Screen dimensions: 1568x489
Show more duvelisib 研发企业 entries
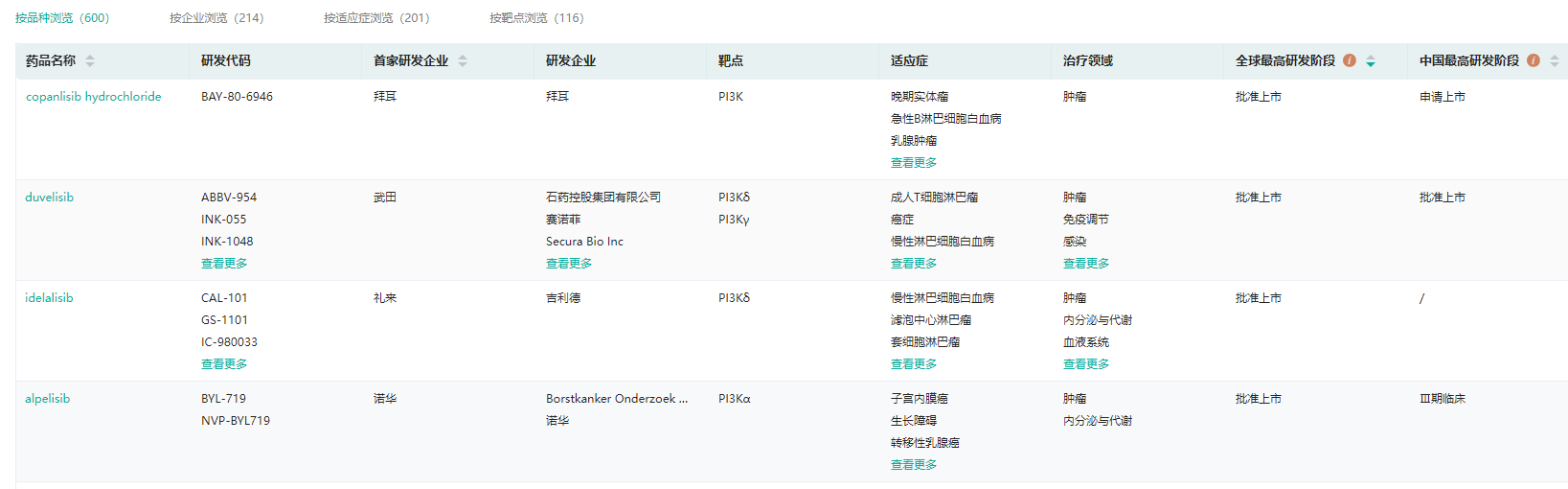[x=569, y=264]
